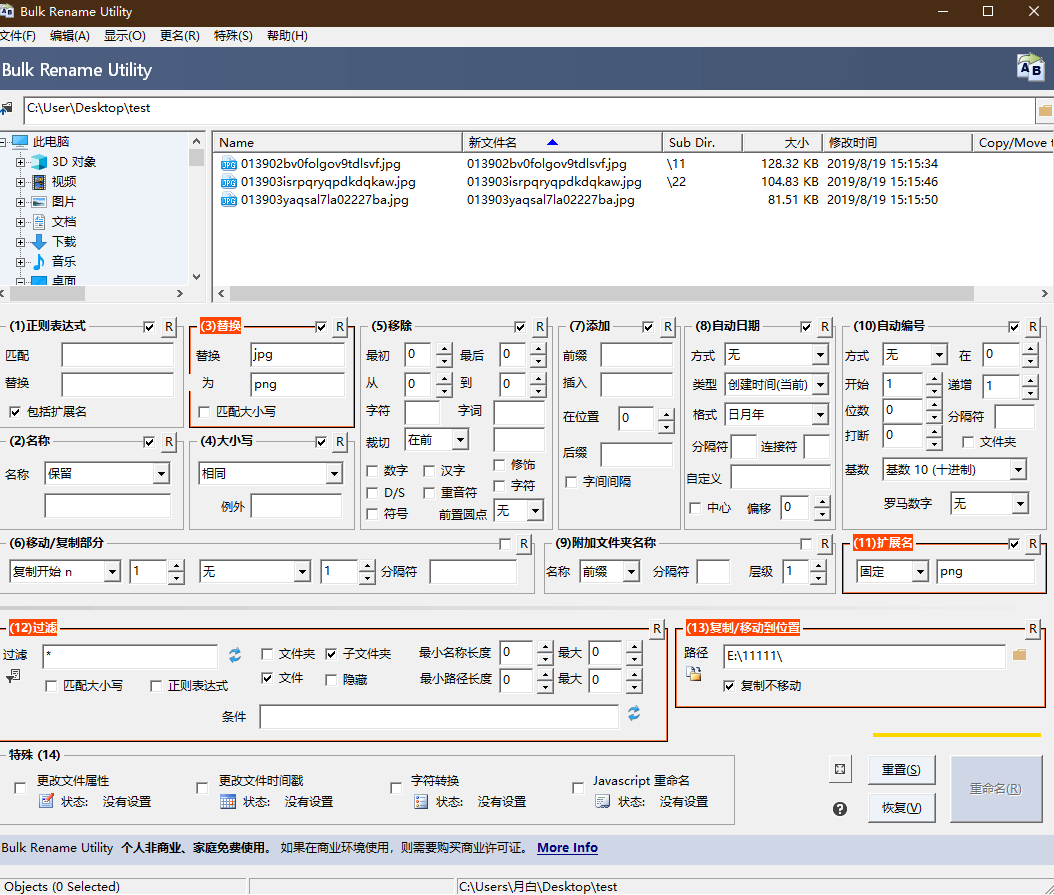Open the 基数 10 (十进制) dropdown
The image size is (1054, 895).
tap(1017, 470)
